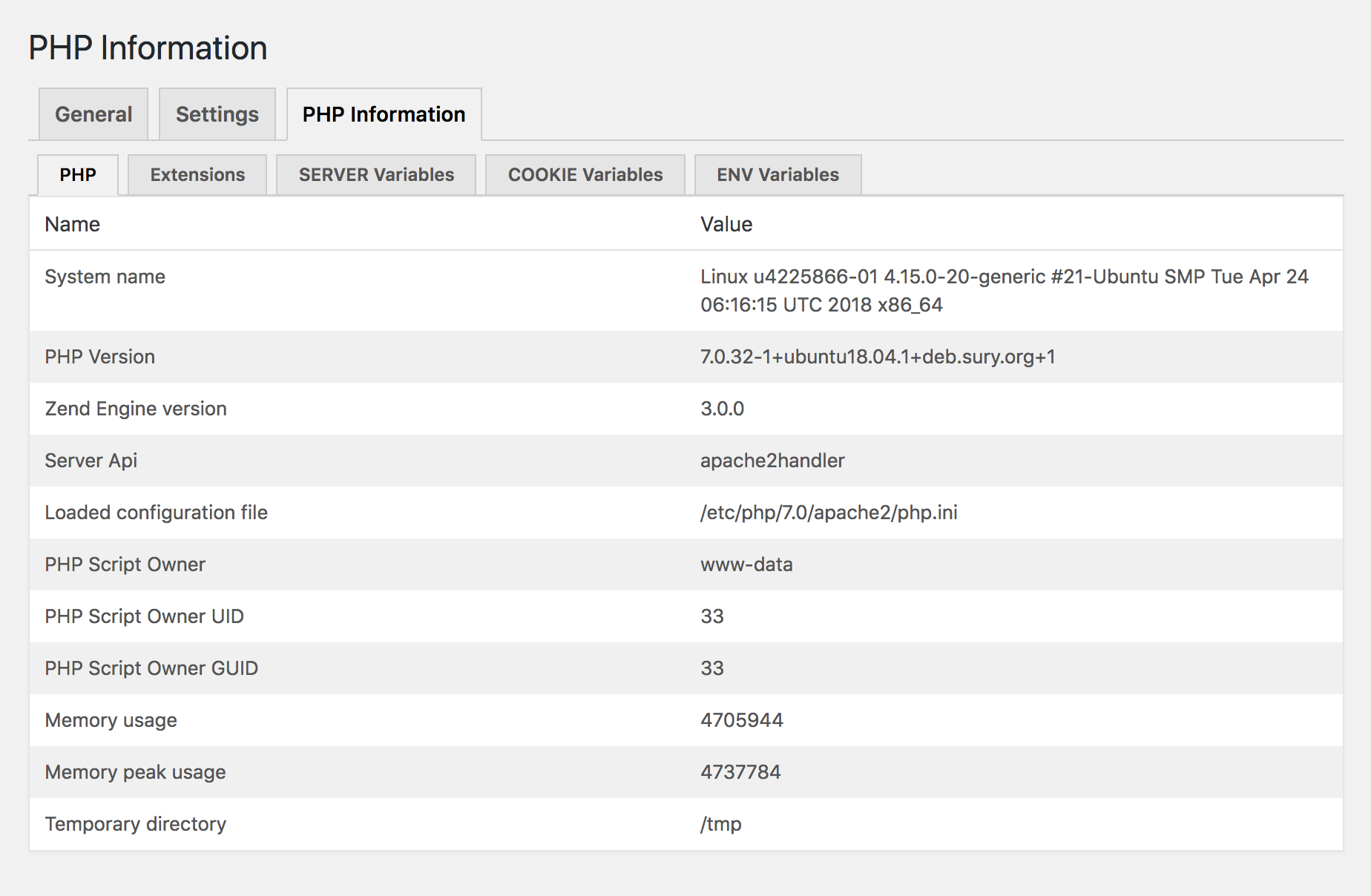
Task: Select the Memory peak usage value
Action: click(x=740, y=772)
